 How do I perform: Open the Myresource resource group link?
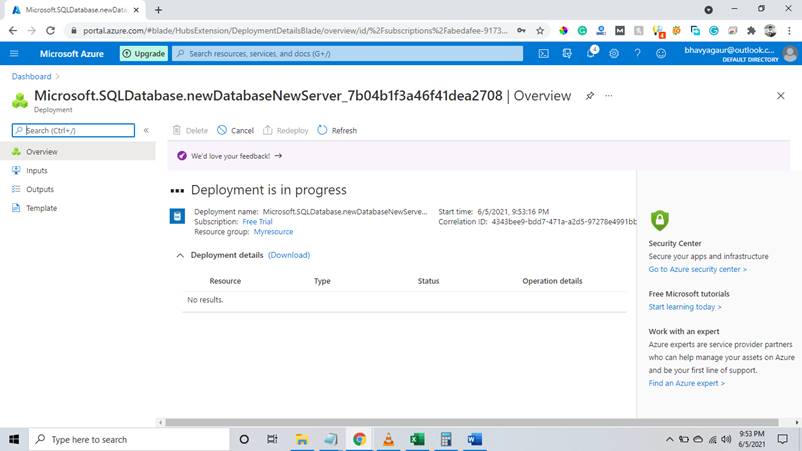pyautogui.click(x=274, y=232)
